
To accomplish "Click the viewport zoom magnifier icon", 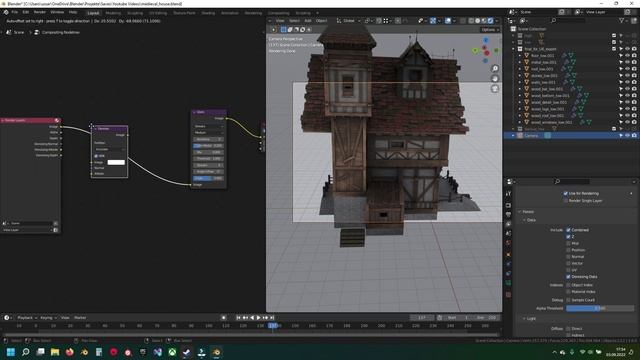I will (x=495, y=69).
